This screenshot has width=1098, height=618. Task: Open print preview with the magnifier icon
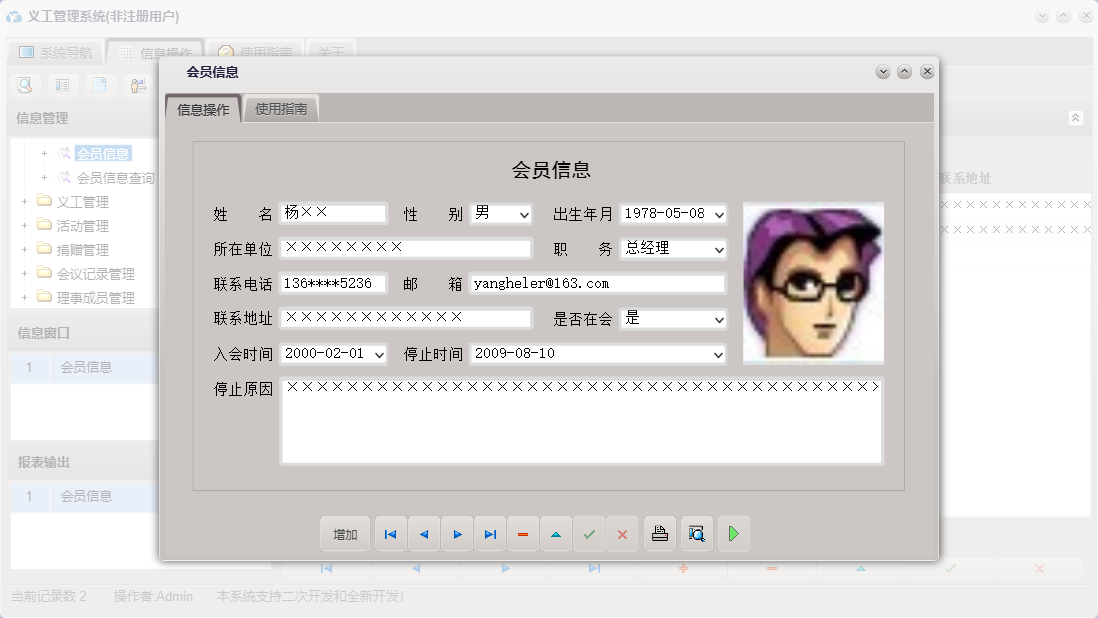(696, 533)
